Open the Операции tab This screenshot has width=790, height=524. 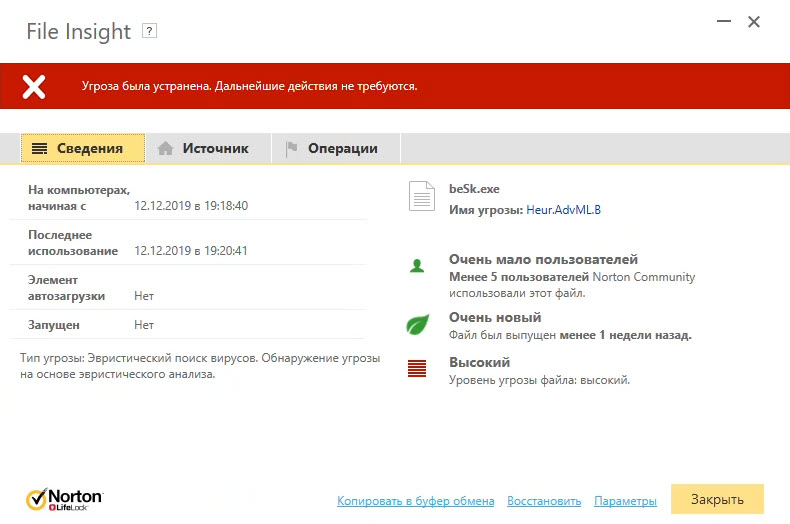click(336, 148)
